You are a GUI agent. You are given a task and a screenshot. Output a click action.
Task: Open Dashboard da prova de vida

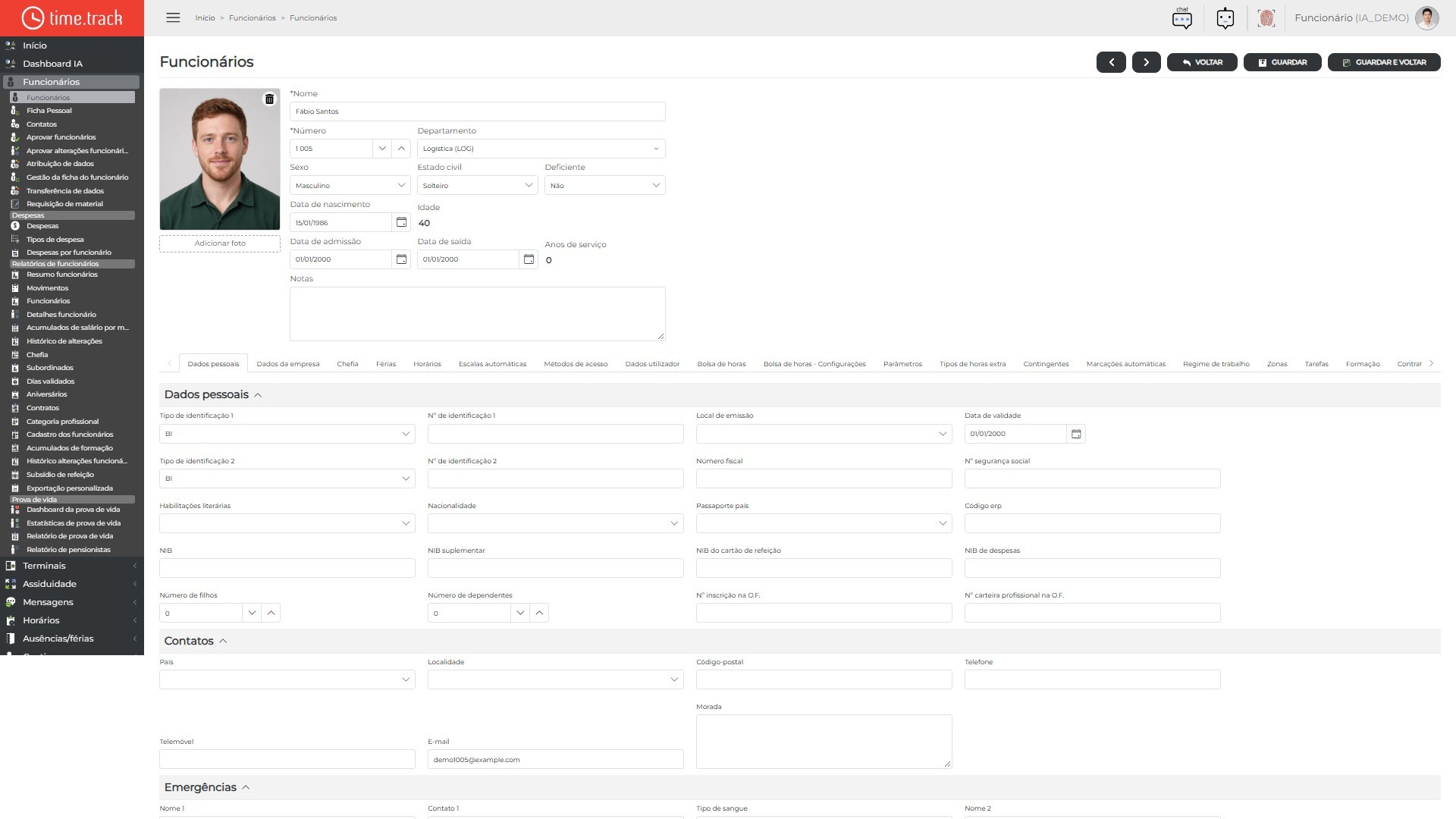coord(73,510)
